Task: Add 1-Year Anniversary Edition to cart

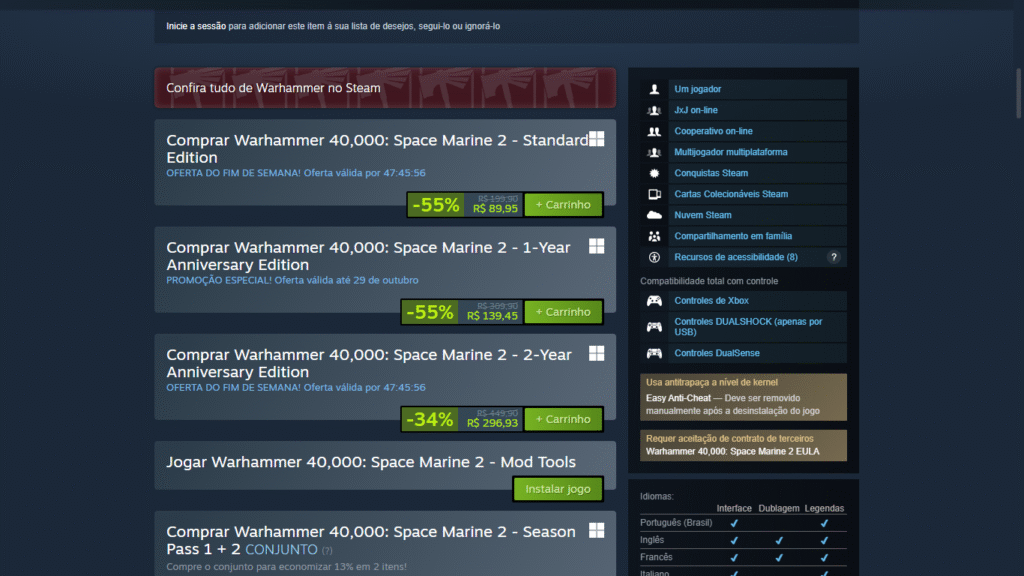Action: 563,312
